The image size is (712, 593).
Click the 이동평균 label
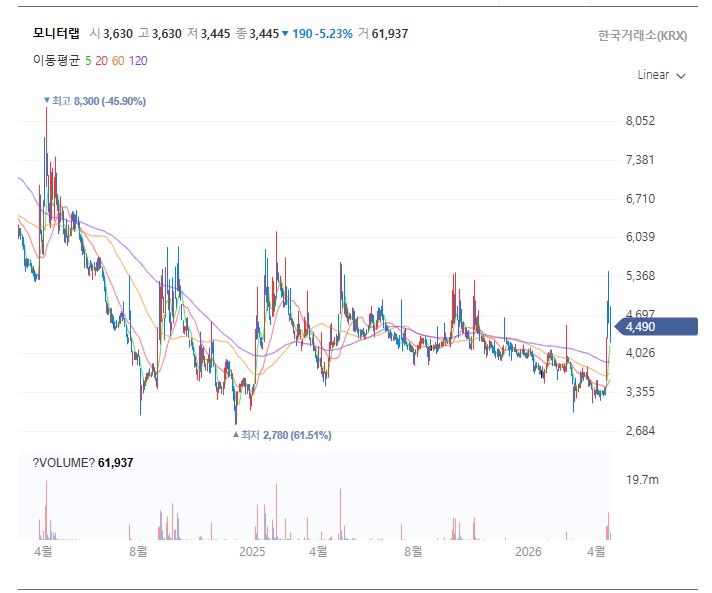pos(56,61)
